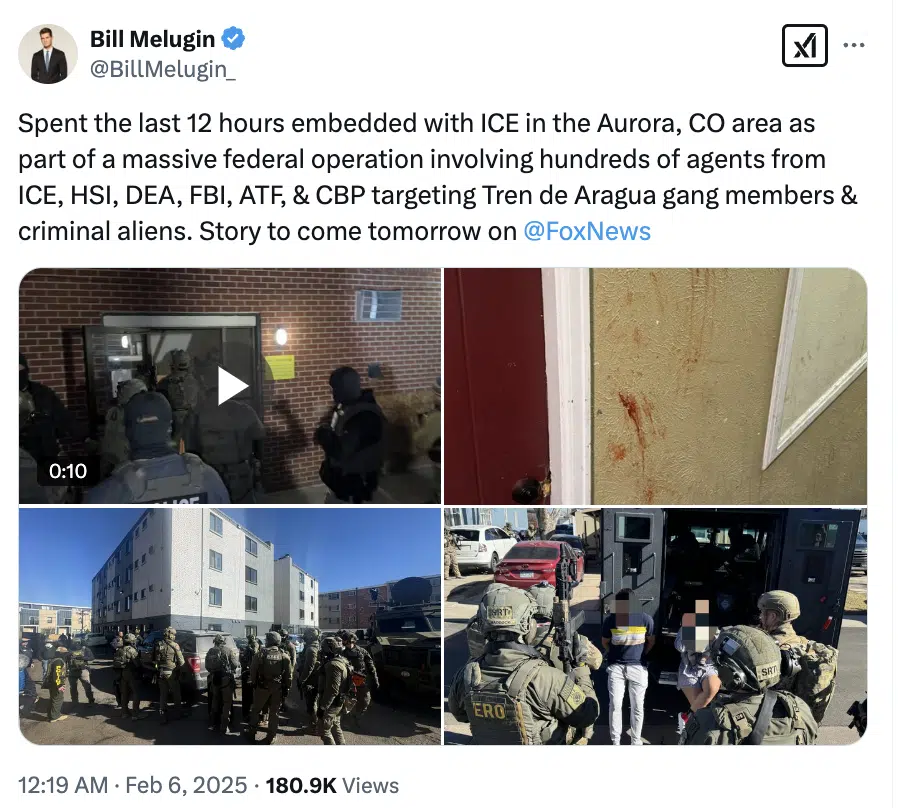The height and width of the screenshot is (808, 898).
Task: Click the Feb 6, 2025 date
Action: (186, 785)
